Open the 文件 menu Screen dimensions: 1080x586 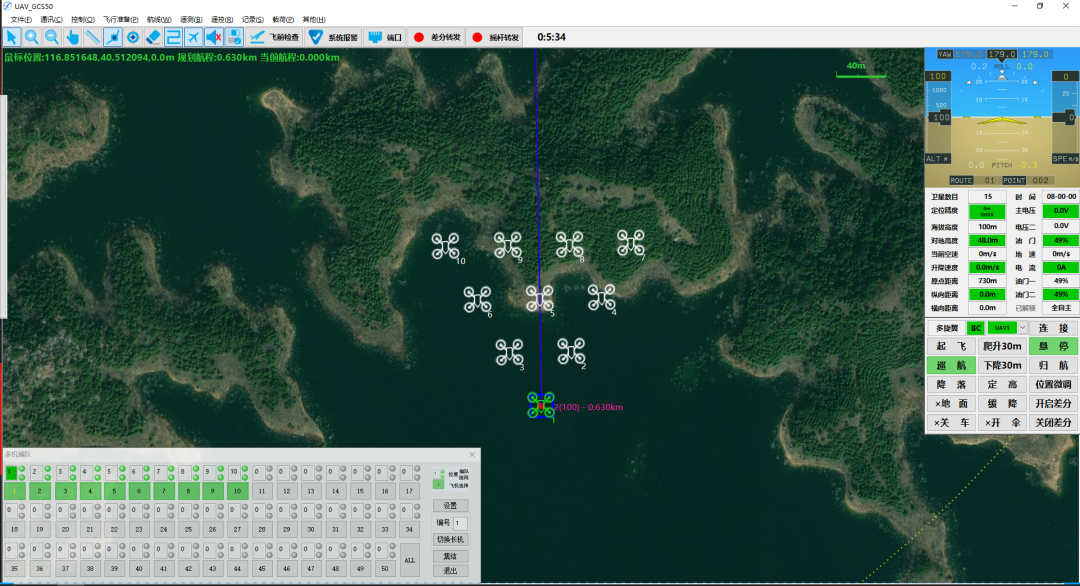pyautogui.click(x=21, y=19)
